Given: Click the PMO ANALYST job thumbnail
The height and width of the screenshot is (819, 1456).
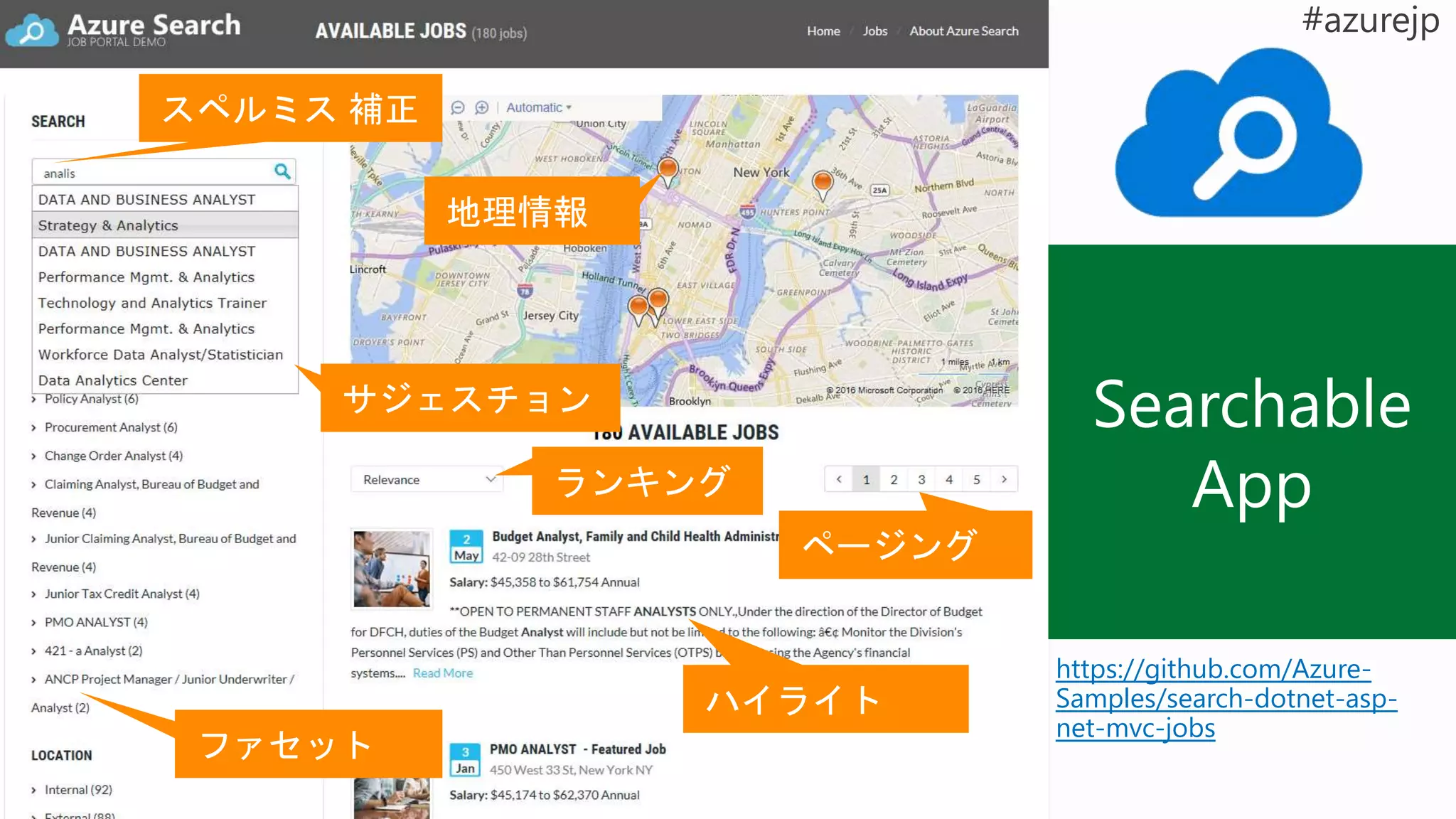Looking at the screenshot, I should tap(392, 798).
